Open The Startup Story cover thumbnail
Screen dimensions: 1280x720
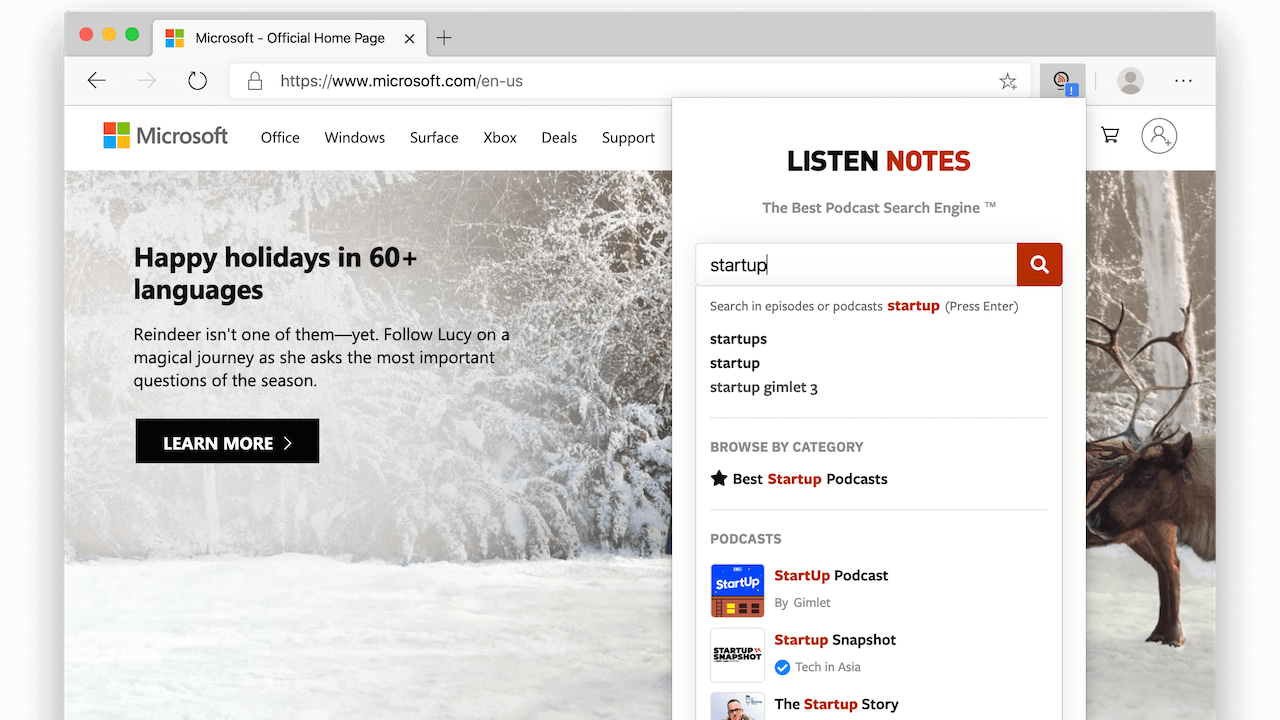coord(737,706)
